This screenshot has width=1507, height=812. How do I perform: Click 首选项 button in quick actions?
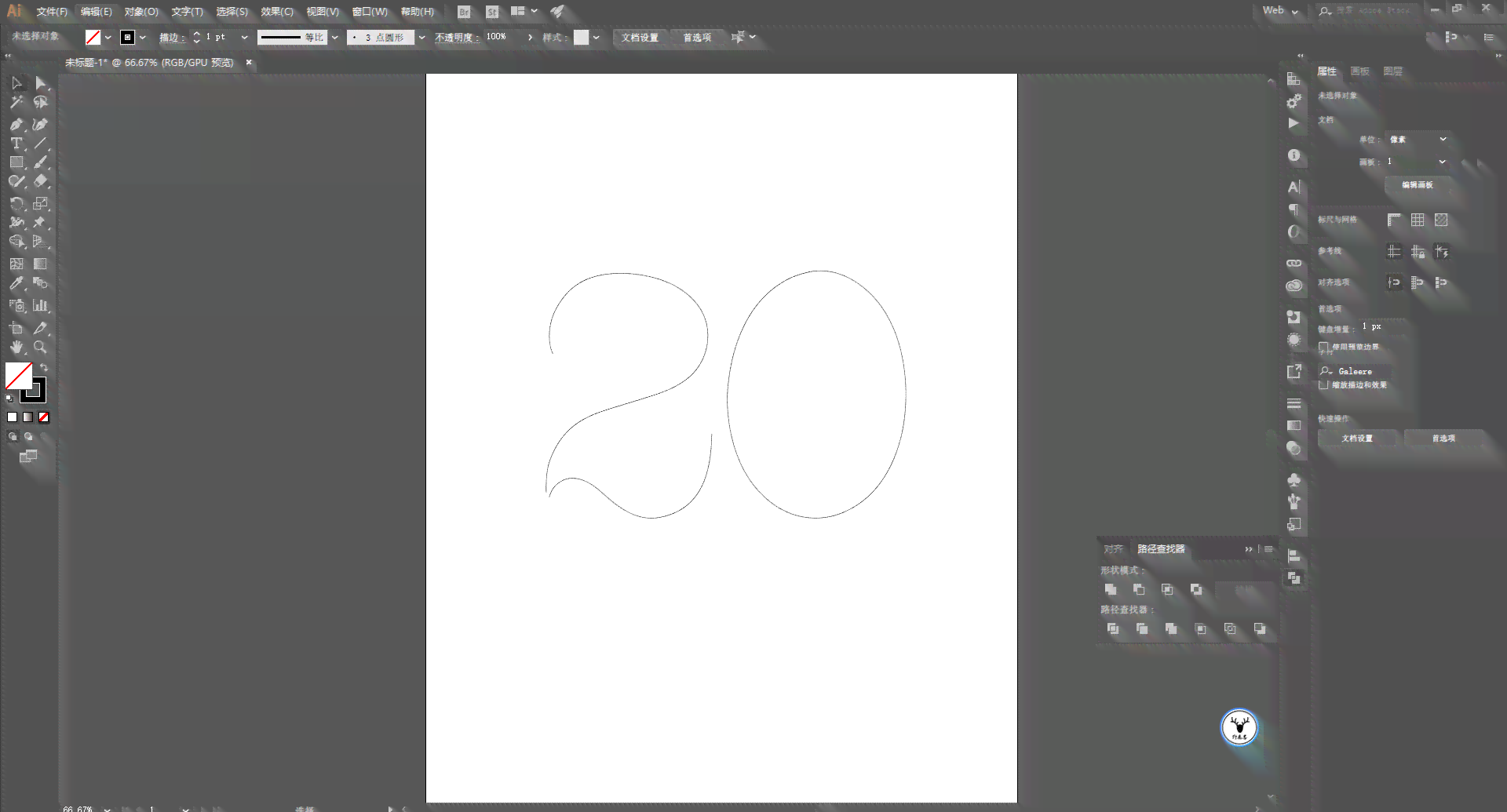pos(1443,439)
